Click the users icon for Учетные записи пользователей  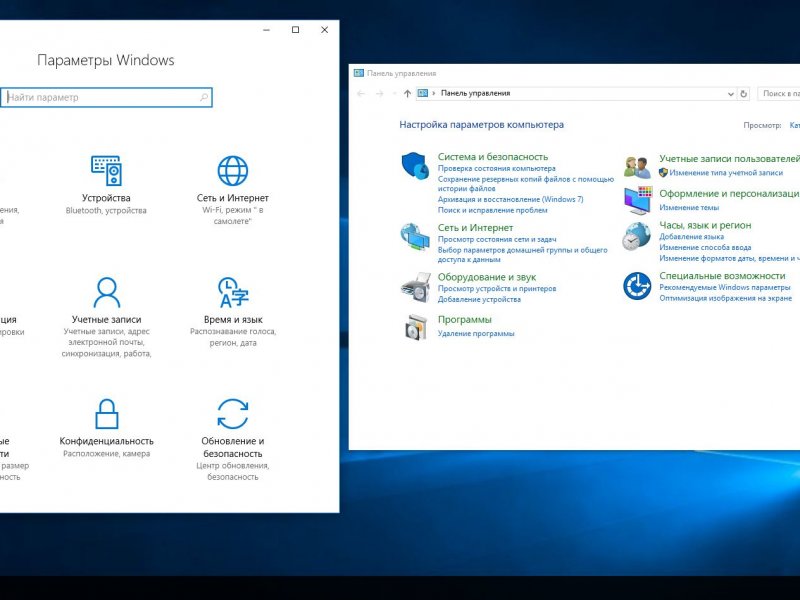click(637, 167)
